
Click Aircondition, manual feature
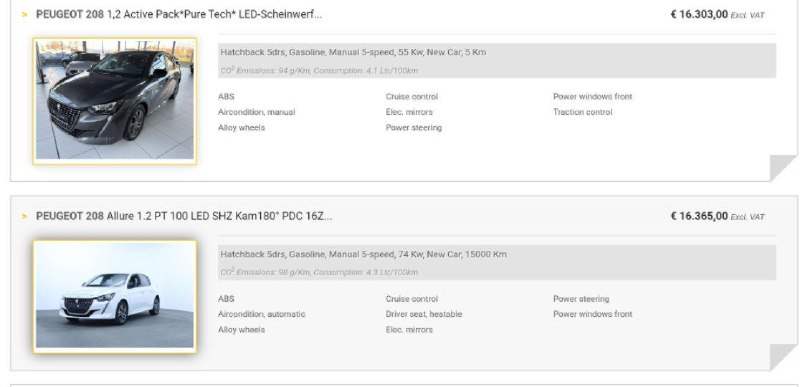click(257, 112)
